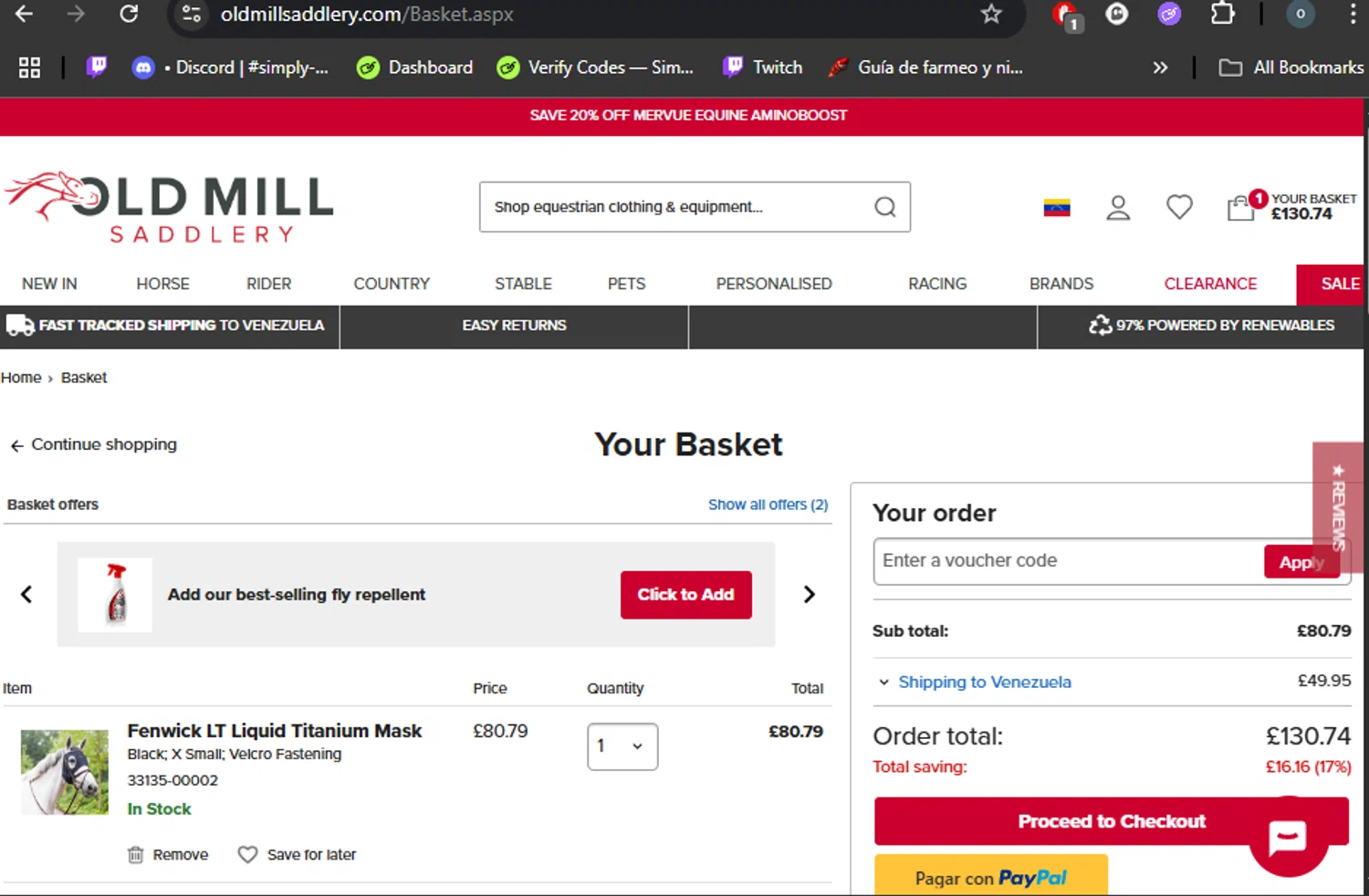Open wishlist heart icon in header
The image size is (1369, 896).
[x=1179, y=207]
